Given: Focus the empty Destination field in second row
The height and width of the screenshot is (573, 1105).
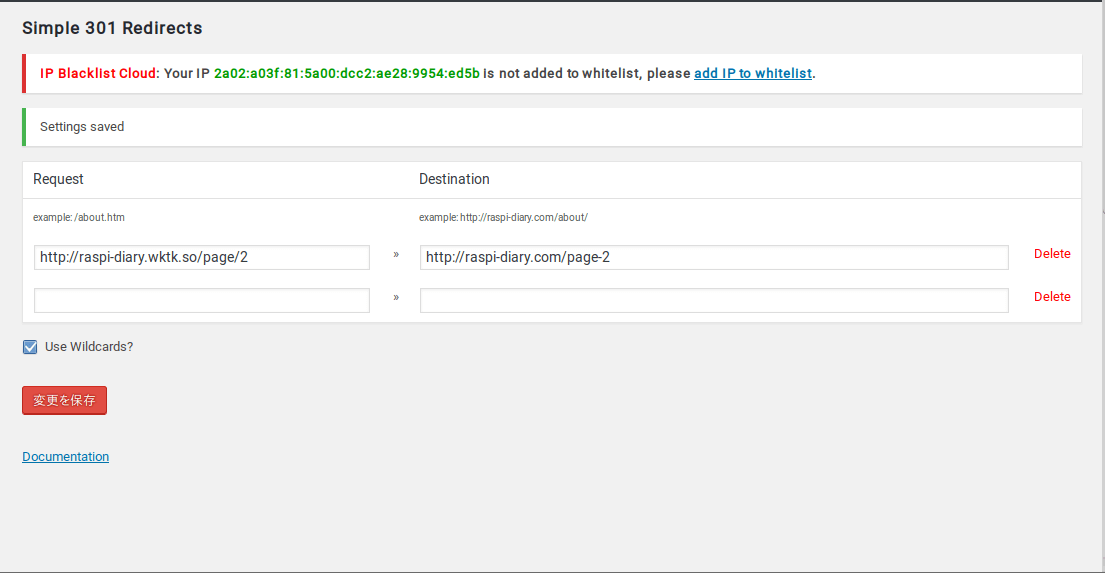Looking at the screenshot, I should pos(714,300).
